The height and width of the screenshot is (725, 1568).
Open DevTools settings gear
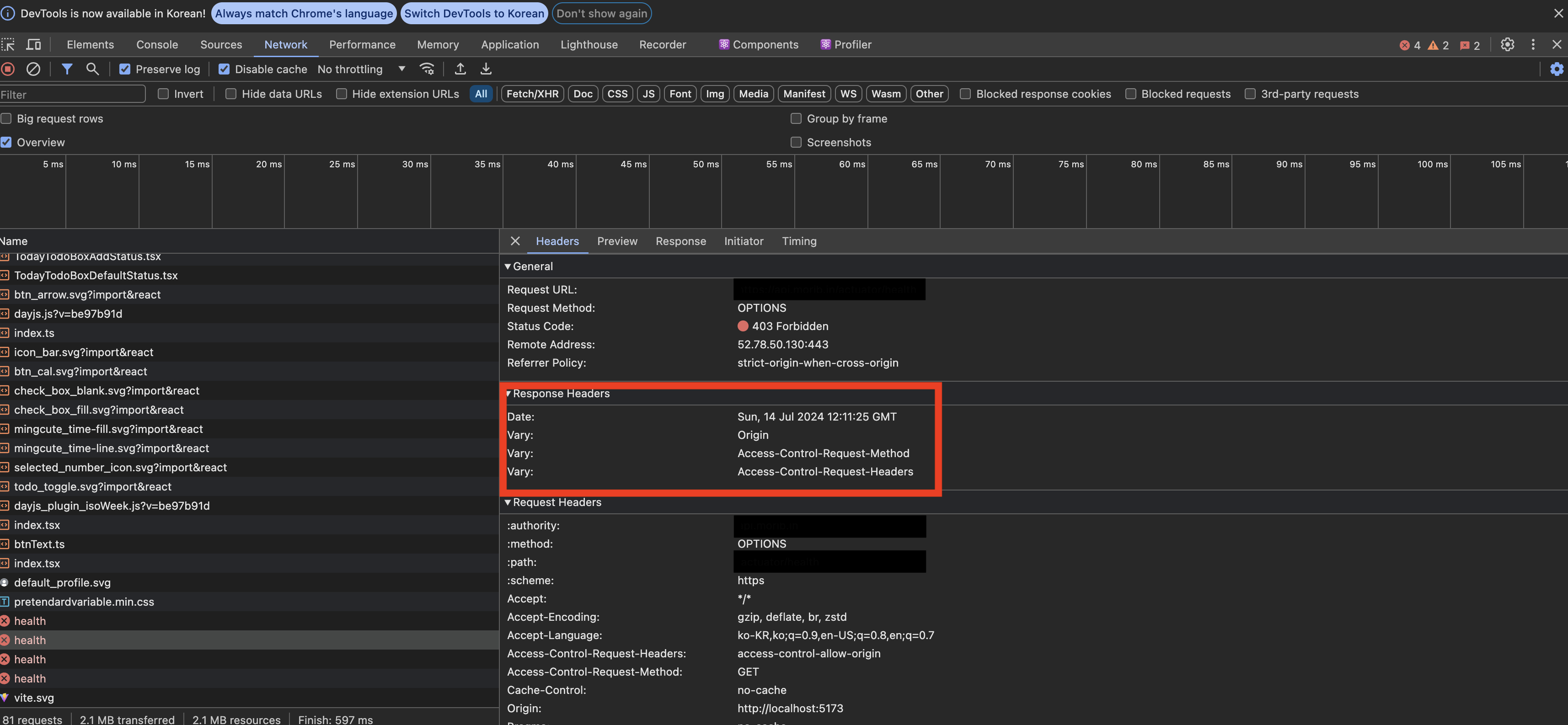1507,44
